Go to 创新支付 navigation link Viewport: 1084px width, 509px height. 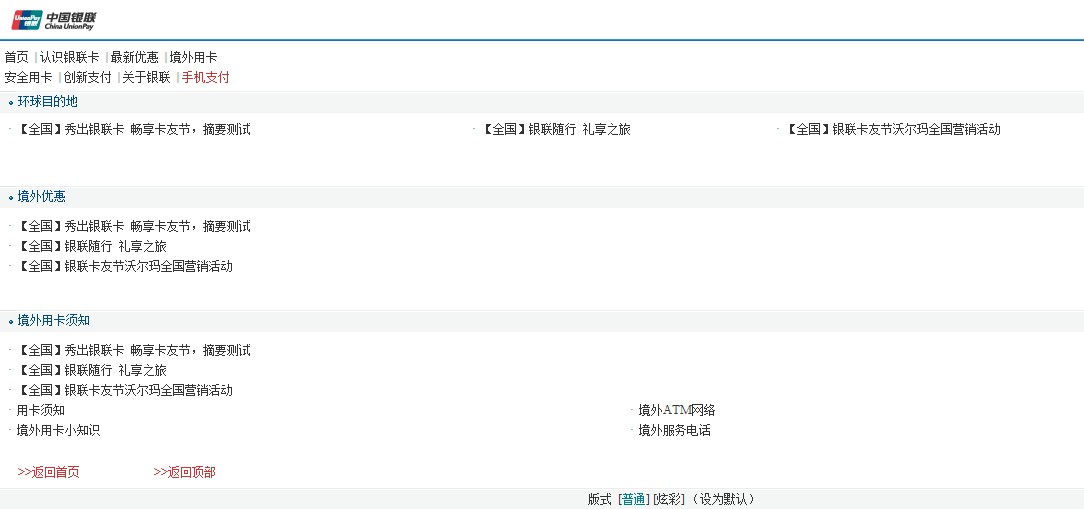click(x=88, y=77)
